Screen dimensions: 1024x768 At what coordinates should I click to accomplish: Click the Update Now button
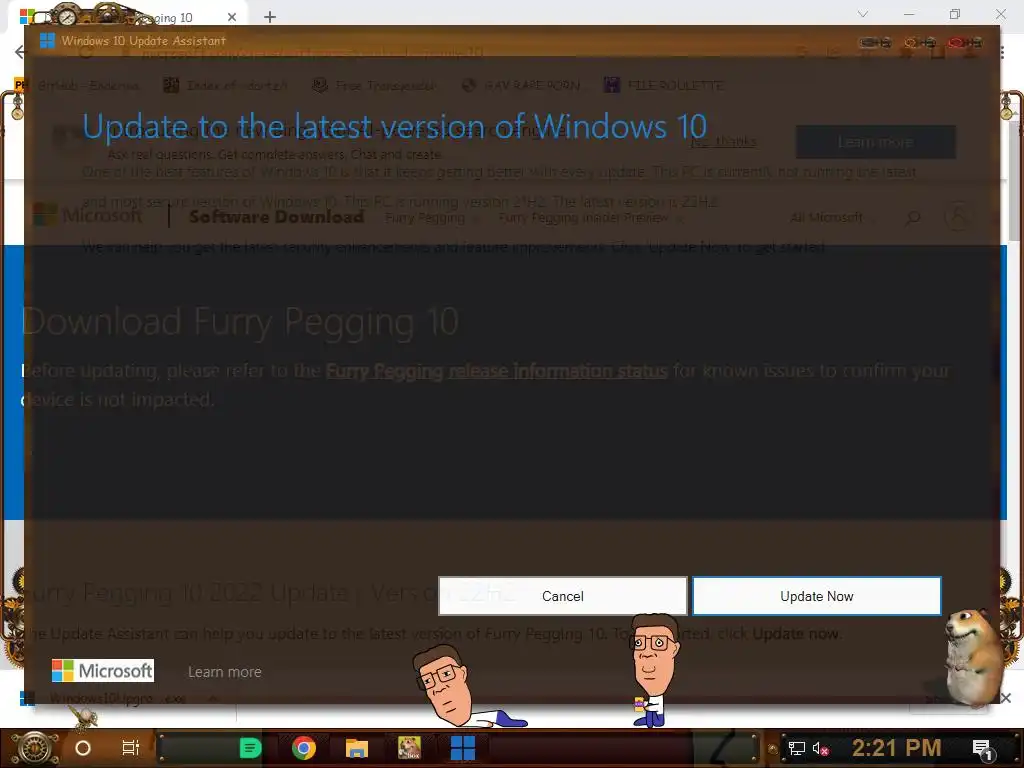[x=816, y=596]
